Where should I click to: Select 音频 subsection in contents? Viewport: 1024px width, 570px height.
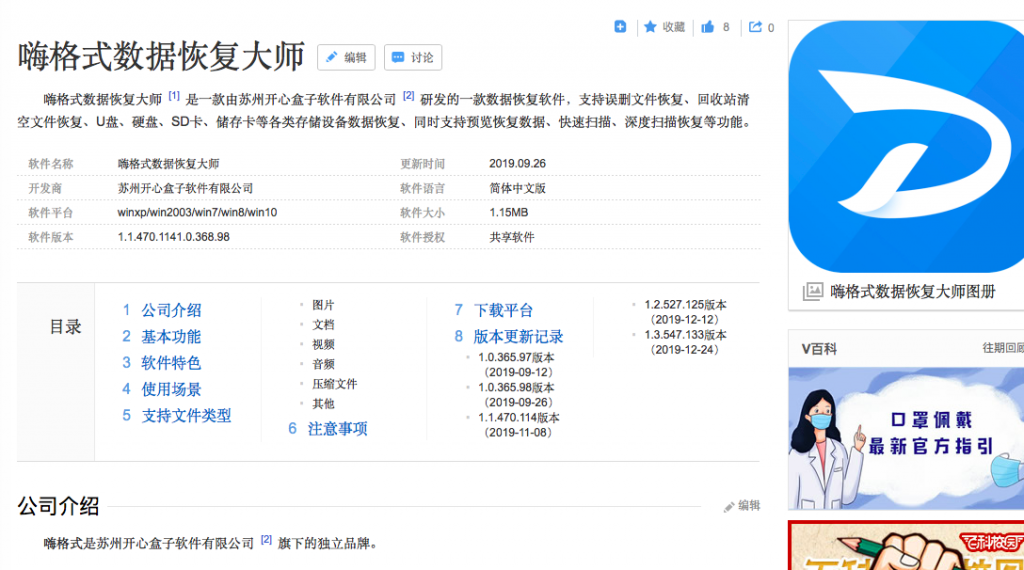click(x=323, y=364)
